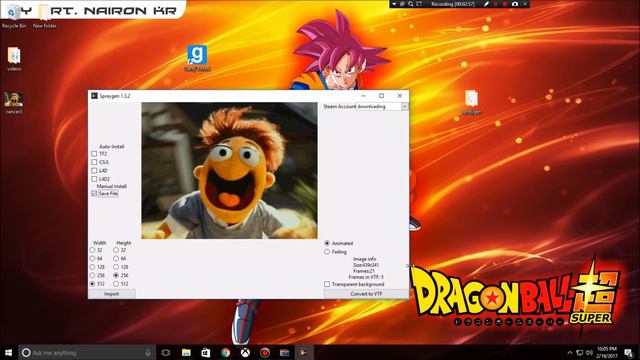Select Width 128 radio button
Image resolution: width=640 pixels, height=360 pixels.
92,267
